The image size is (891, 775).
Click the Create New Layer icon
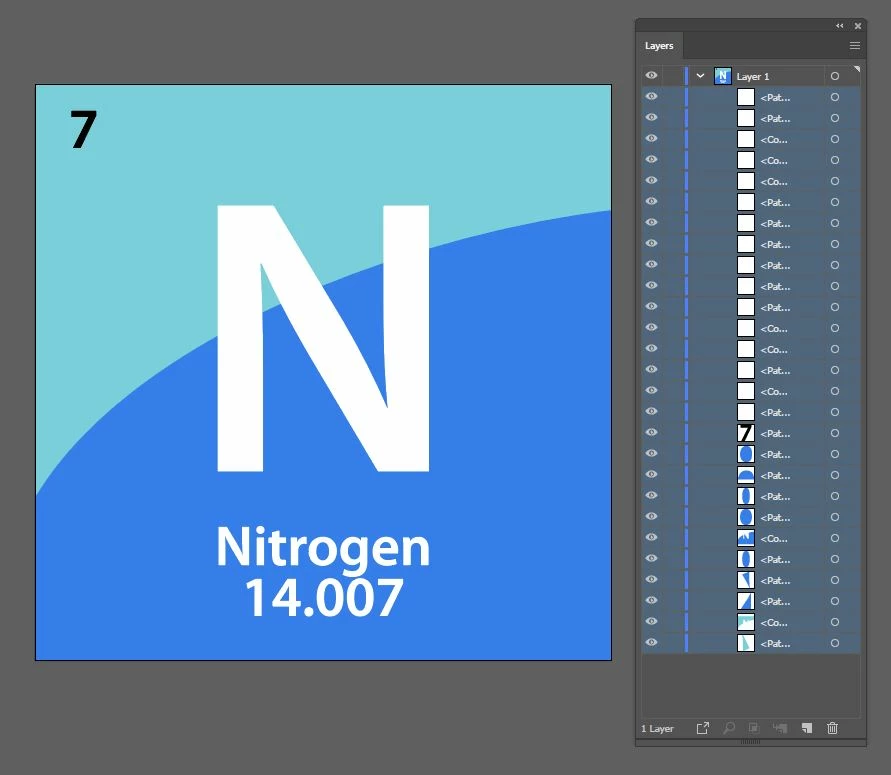click(x=807, y=728)
